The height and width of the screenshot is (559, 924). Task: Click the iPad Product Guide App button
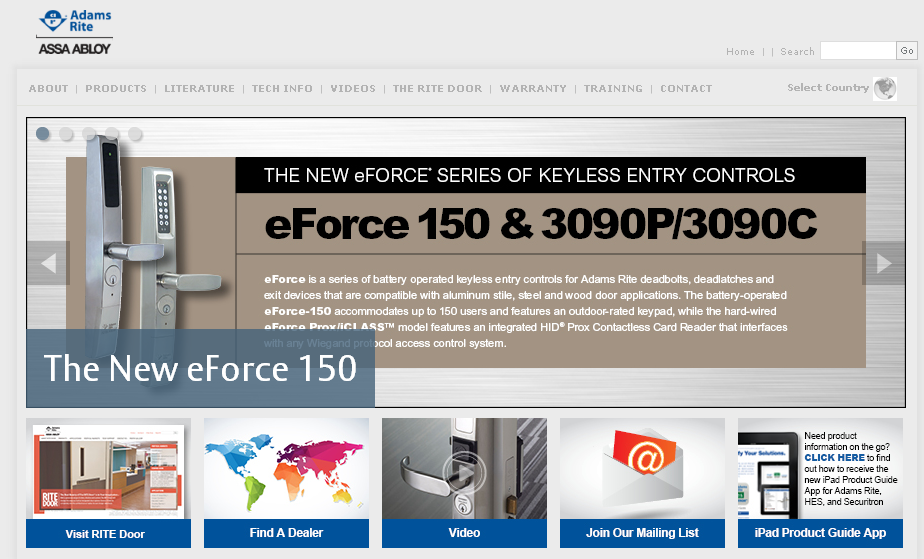coord(820,533)
